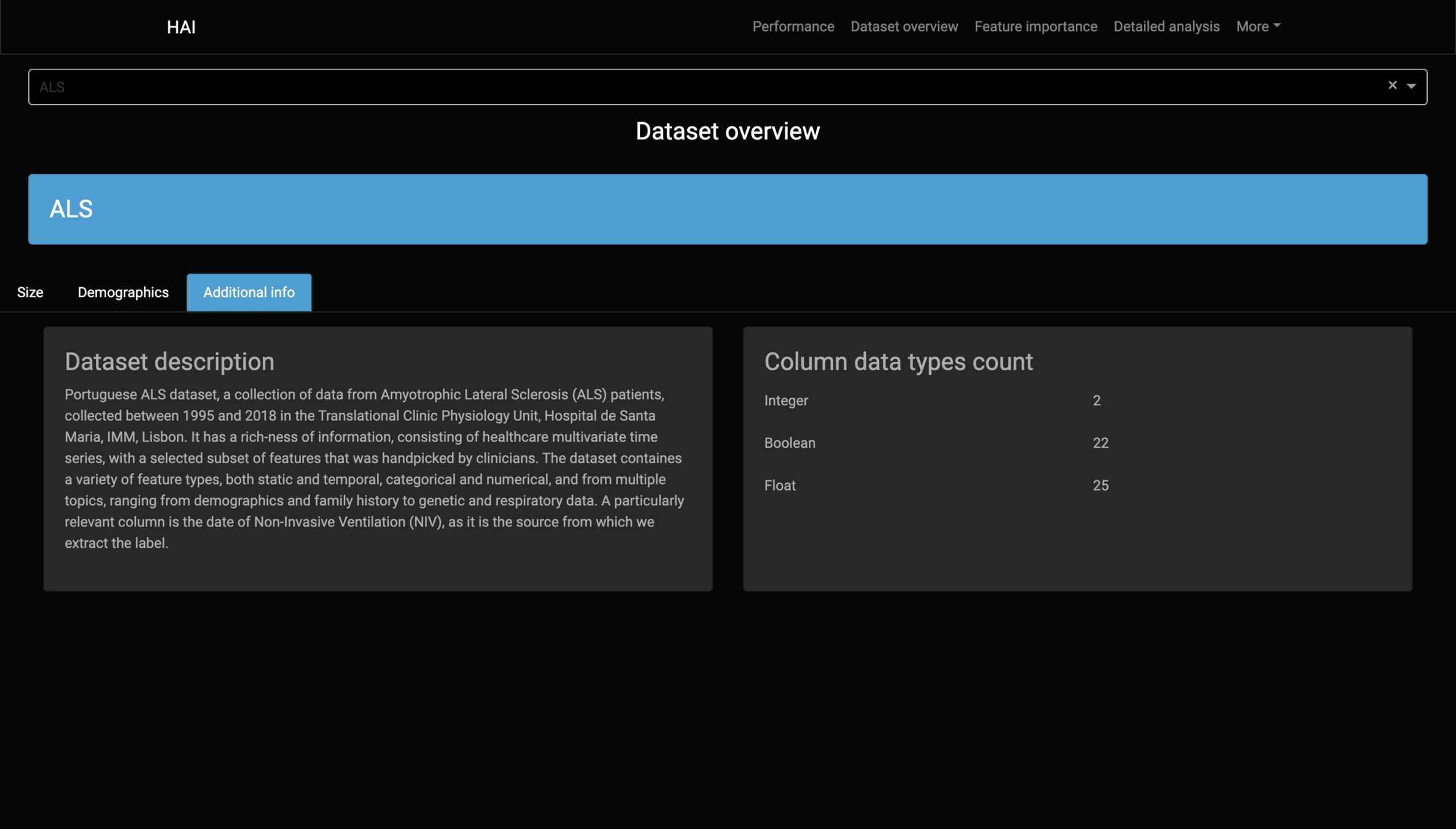Click the dataset description paragraph text
The image size is (1456, 829).
tap(375, 469)
